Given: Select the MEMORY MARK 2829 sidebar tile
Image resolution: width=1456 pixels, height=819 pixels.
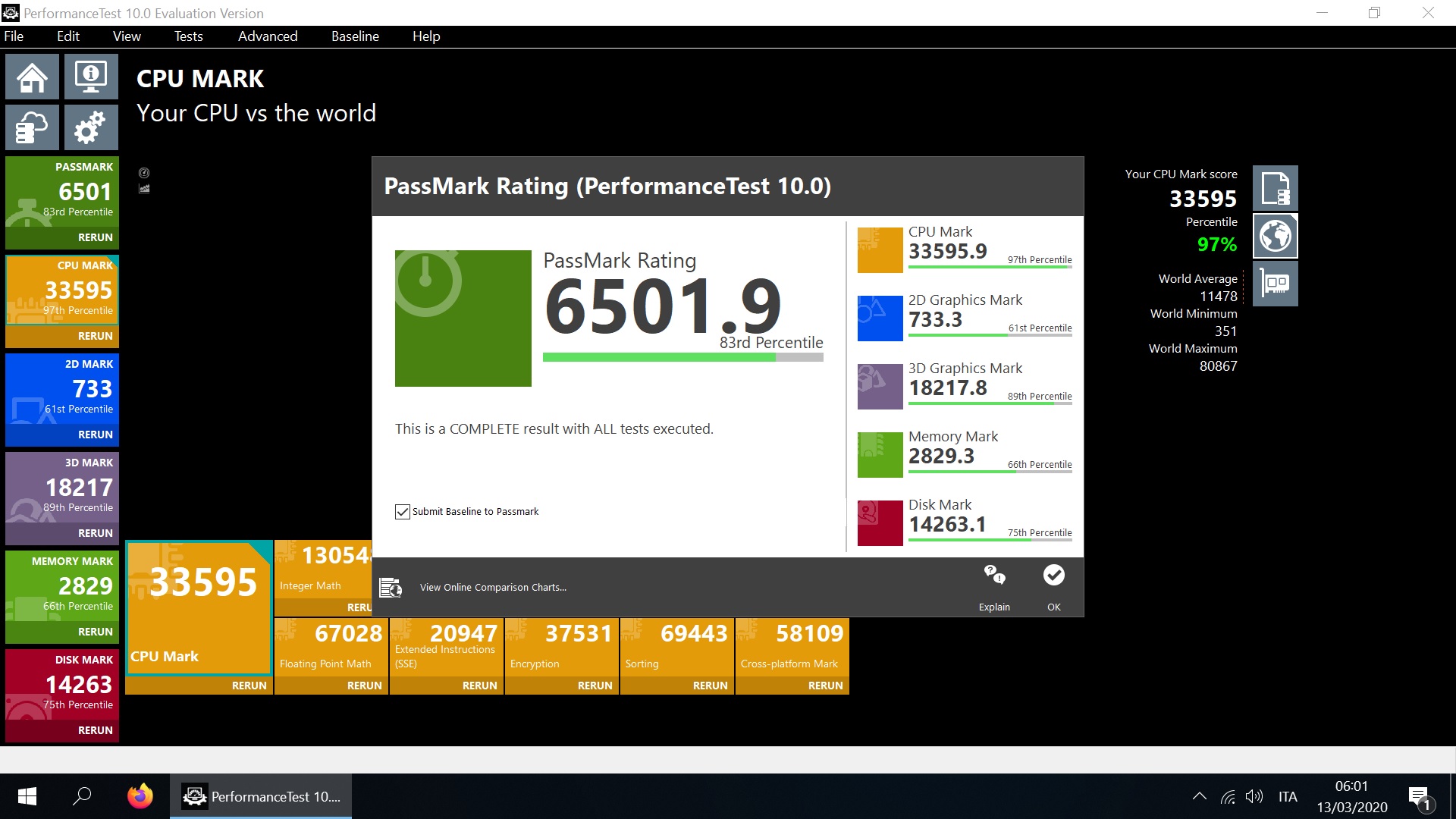Looking at the screenshot, I should 62,586.
